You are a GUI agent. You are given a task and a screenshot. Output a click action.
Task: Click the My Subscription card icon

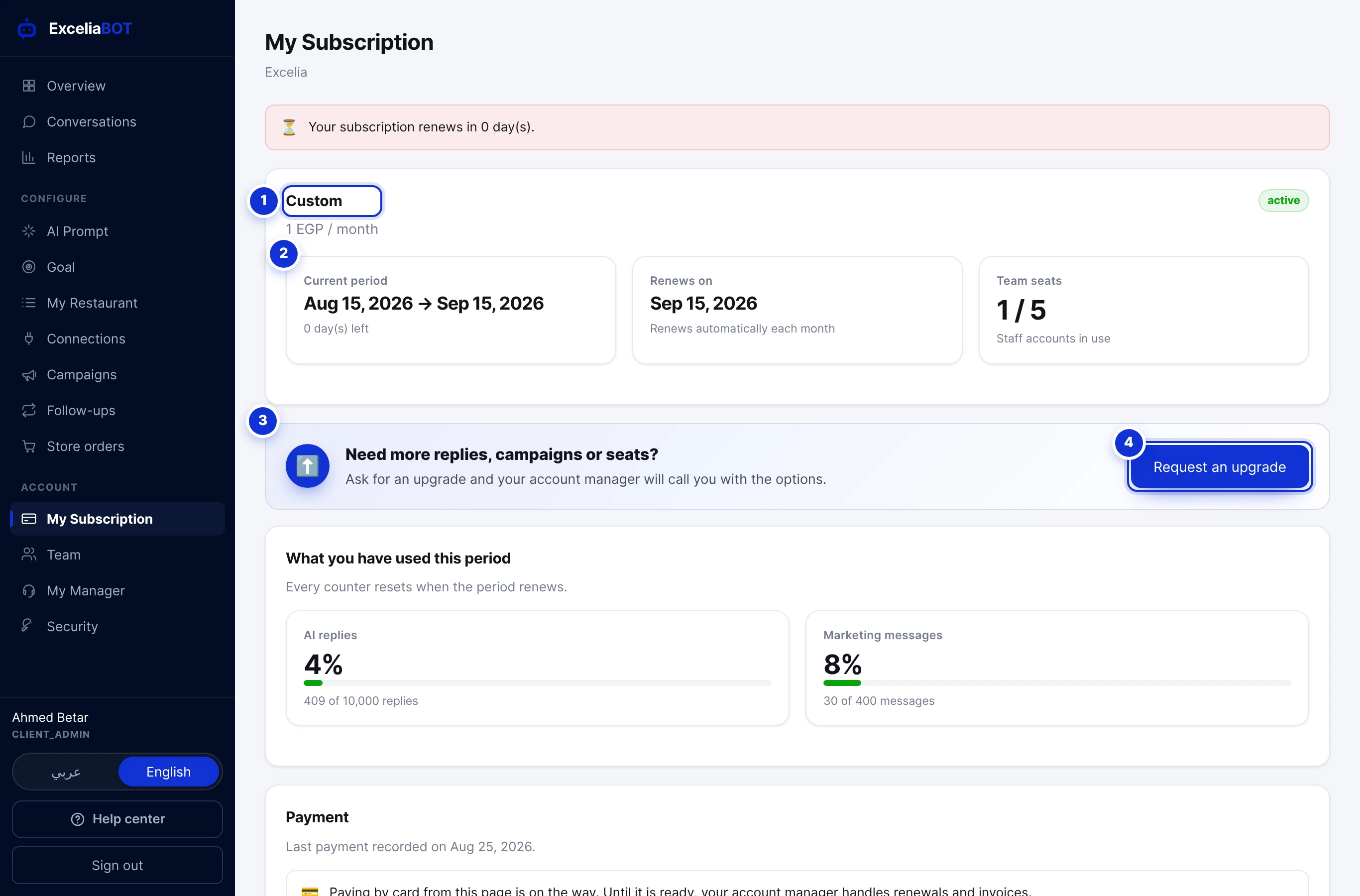click(x=28, y=519)
